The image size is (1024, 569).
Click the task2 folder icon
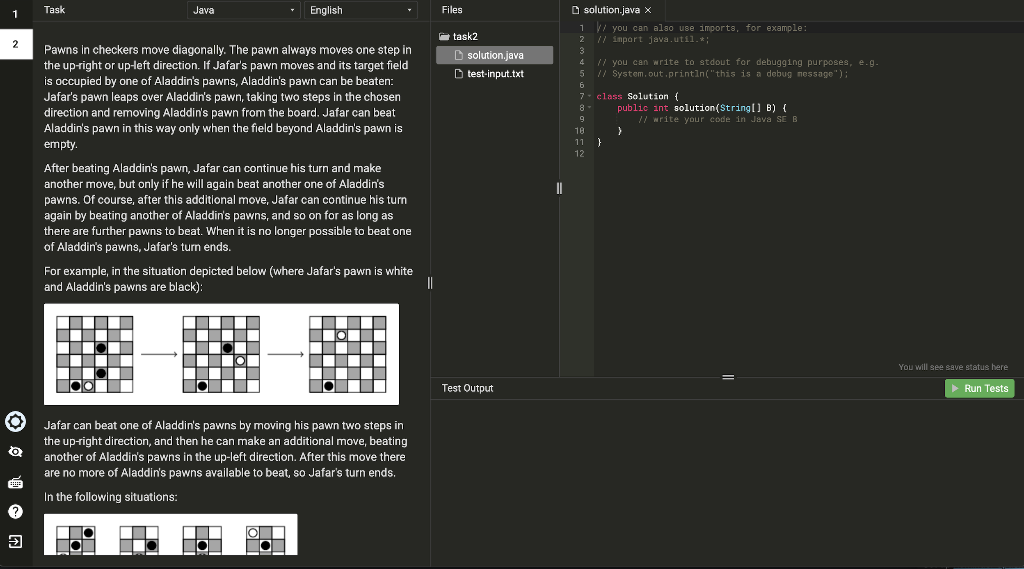(x=444, y=37)
